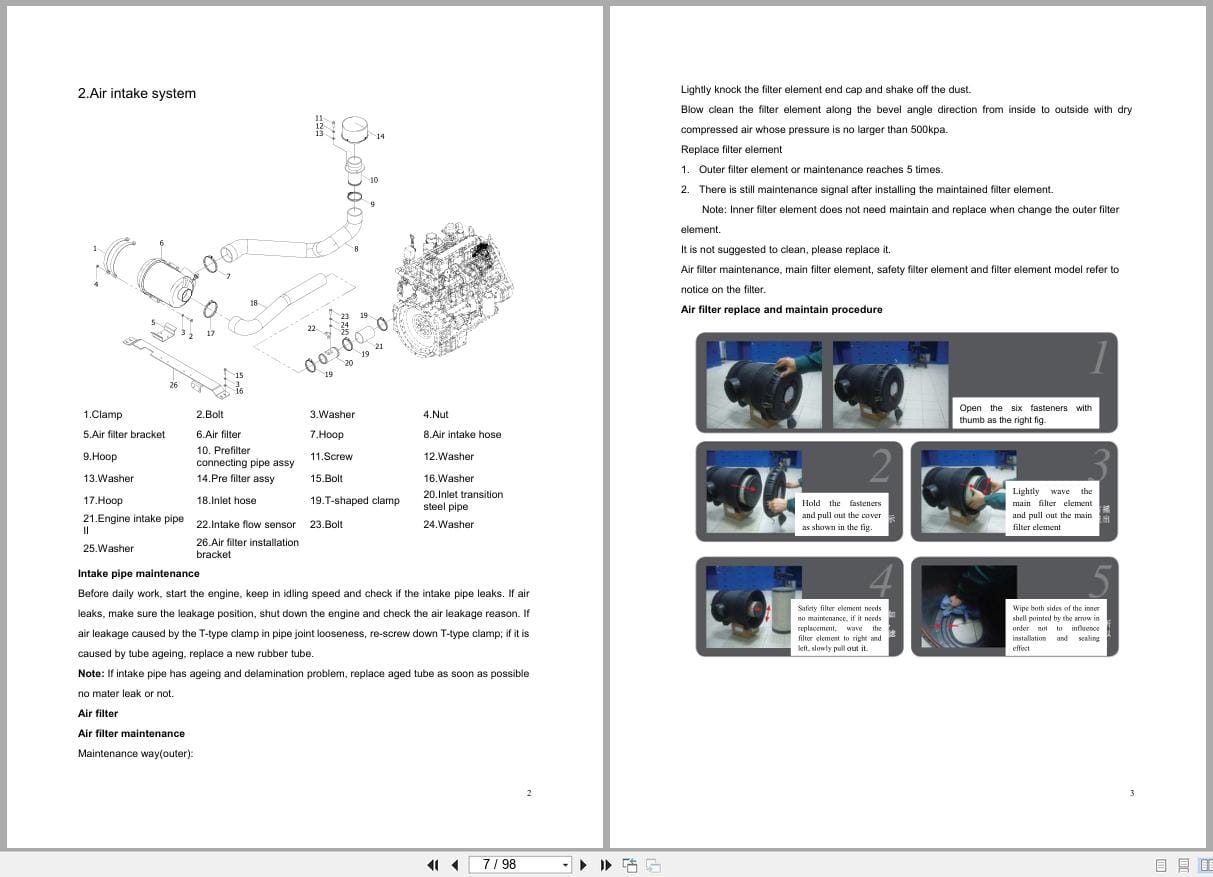This screenshot has height=877, width=1213.
Task: Click the right page number 3
Action: tap(1132, 793)
